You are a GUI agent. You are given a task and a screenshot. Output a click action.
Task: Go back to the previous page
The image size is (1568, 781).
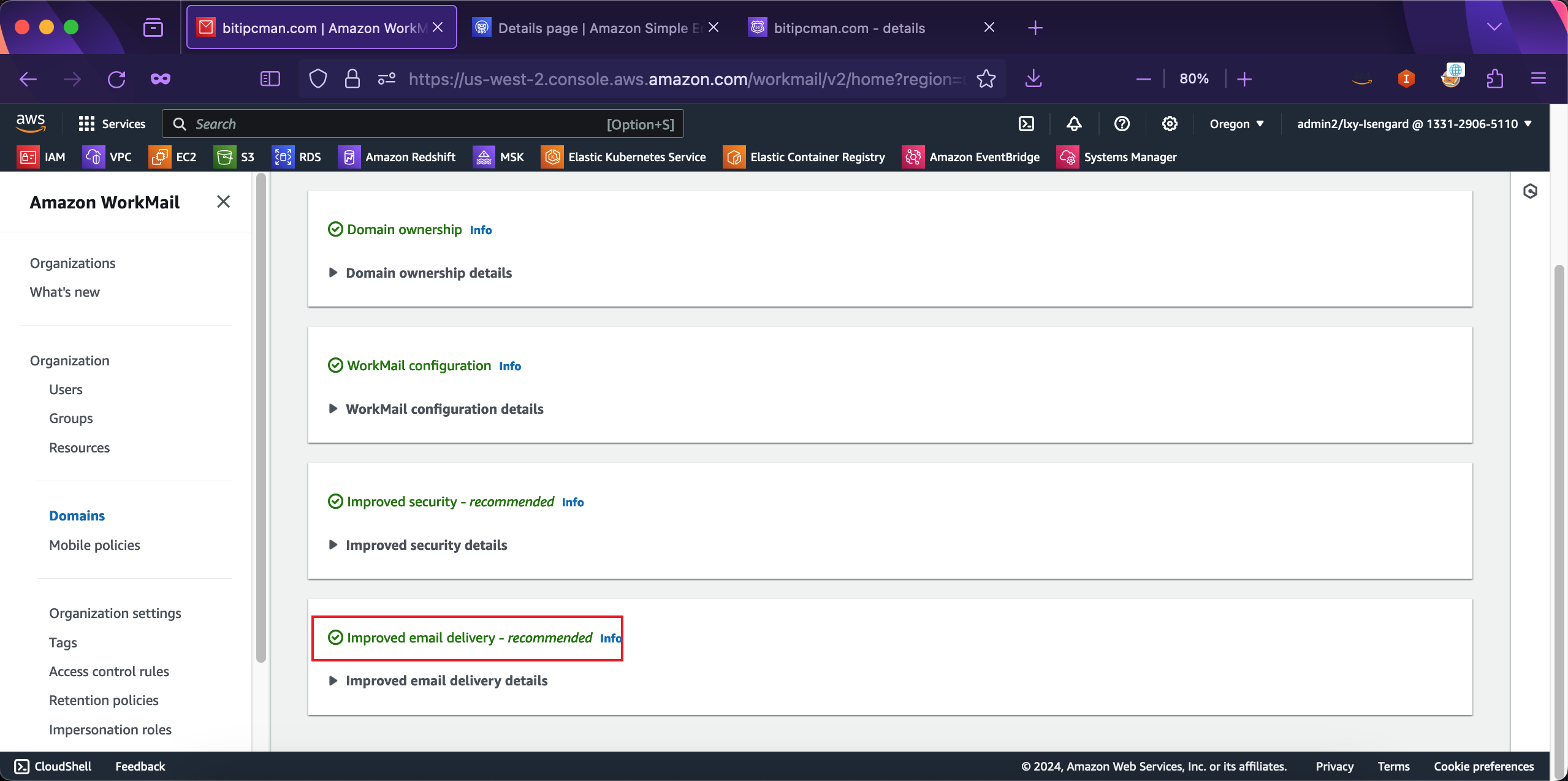(28, 79)
